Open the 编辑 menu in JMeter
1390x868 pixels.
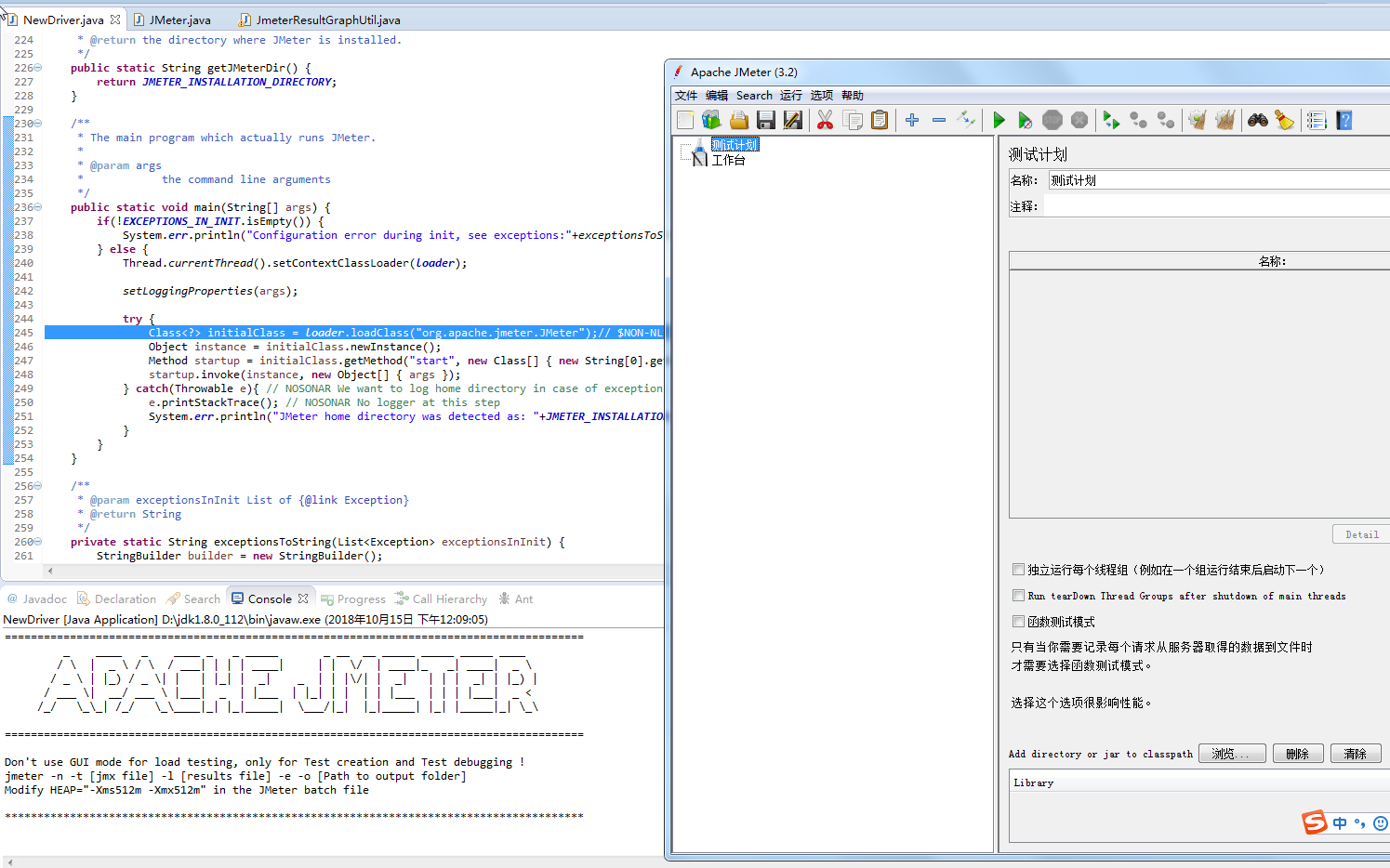(717, 96)
